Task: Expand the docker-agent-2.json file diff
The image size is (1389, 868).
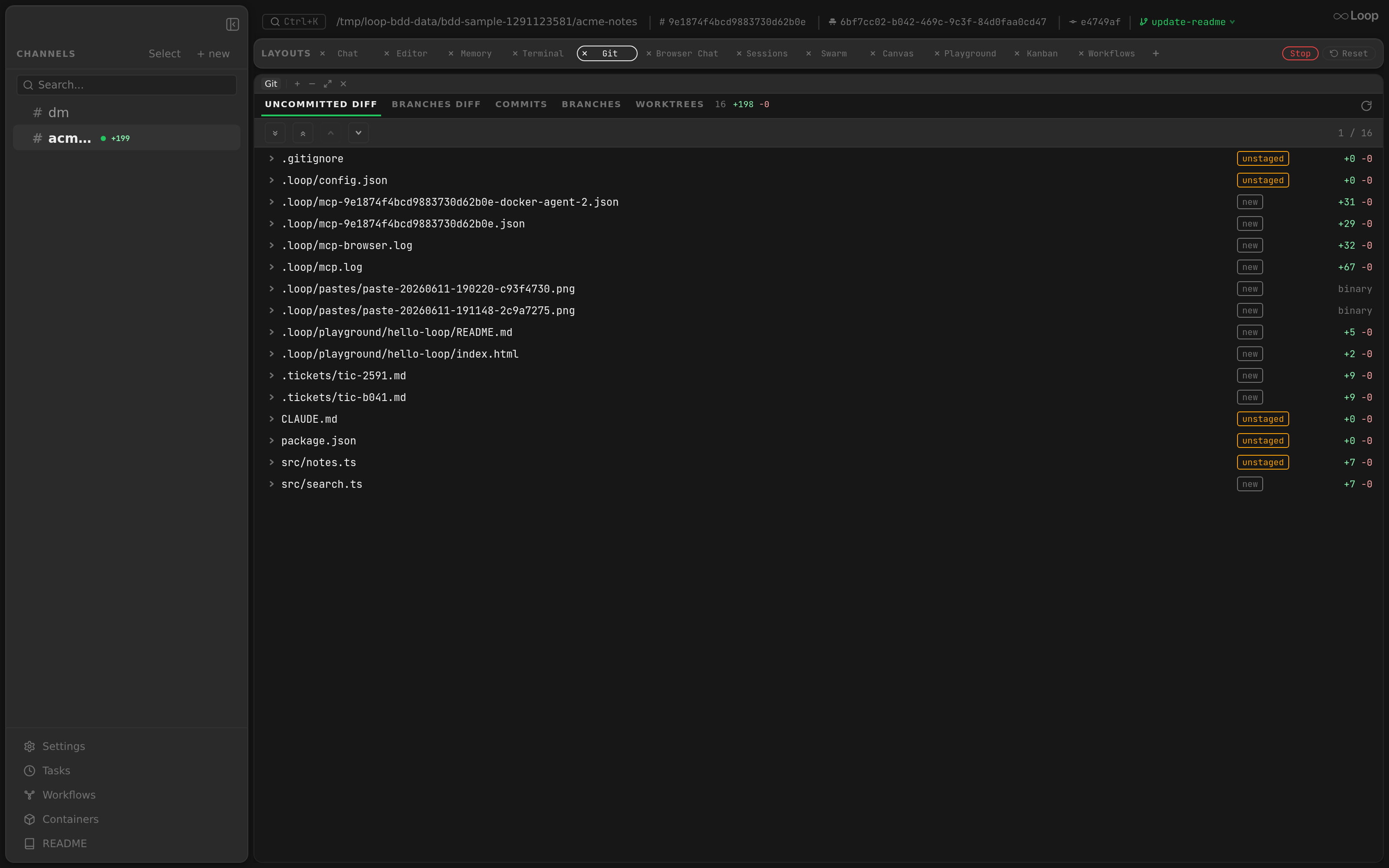Action: click(271, 202)
